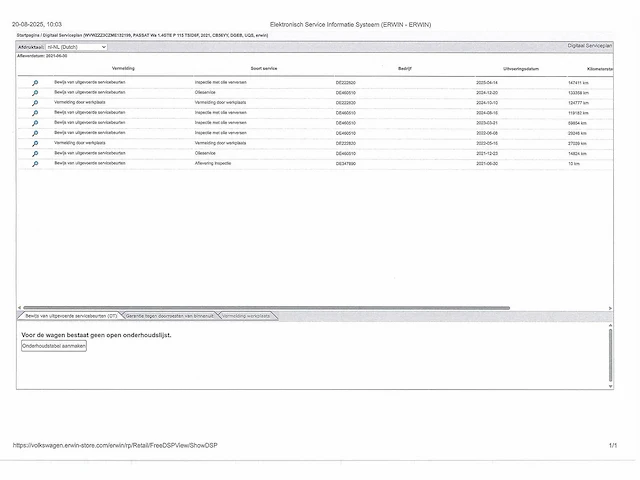Select the 133358 km mileage cell
The image size is (640, 480).
click(578, 93)
